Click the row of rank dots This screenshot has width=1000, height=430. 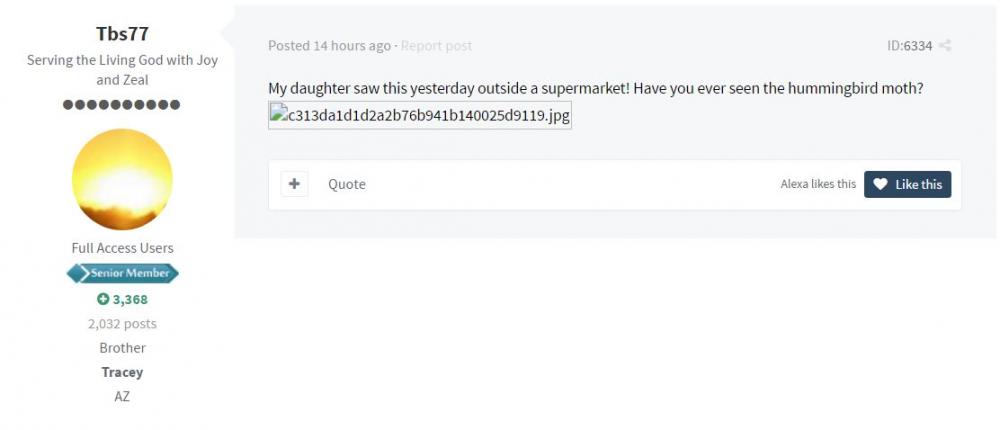tap(122, 104)
